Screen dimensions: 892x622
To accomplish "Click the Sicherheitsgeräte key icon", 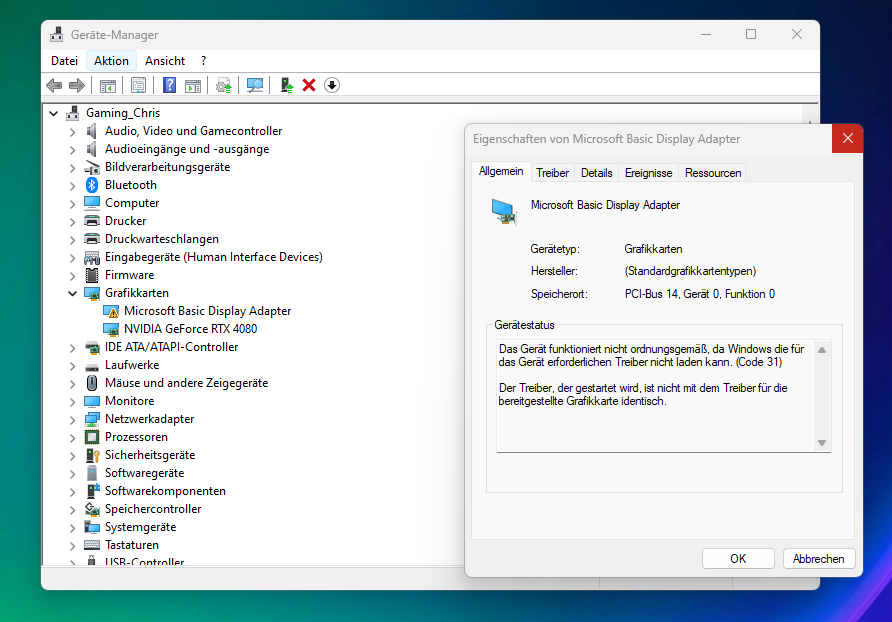I will point(92,455).
